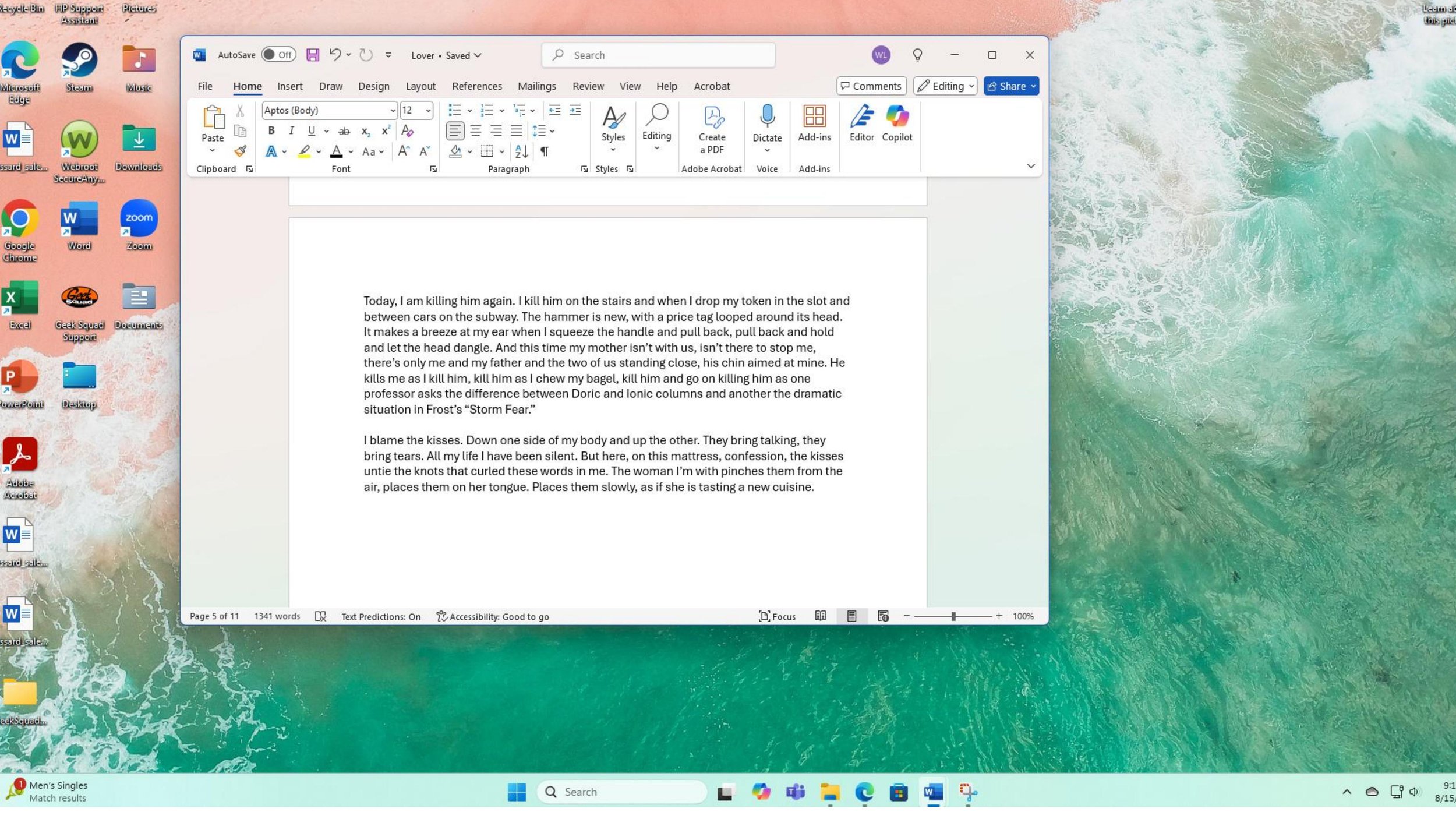Image resolution: width=1456 pixels, height=819 pixels.
Task: Click the Cut scissors icon
Action: coord(240,111)
